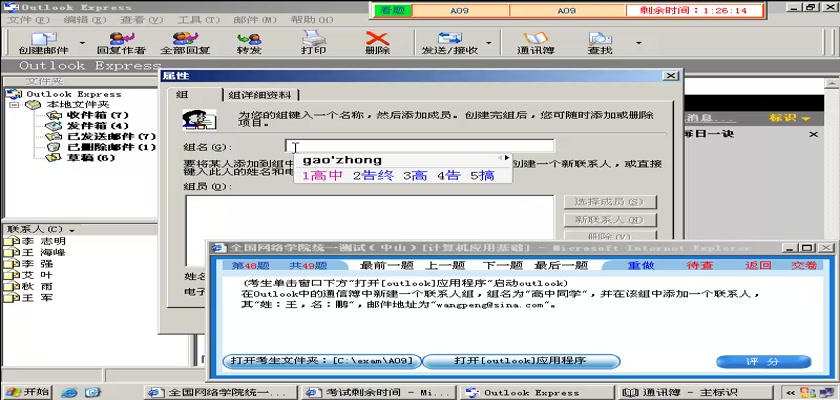The width and height of the screenshot is (840, 400).
Task: Click 最前一题 in exam window
Action: pyautogui.click(x=385, y=266)
